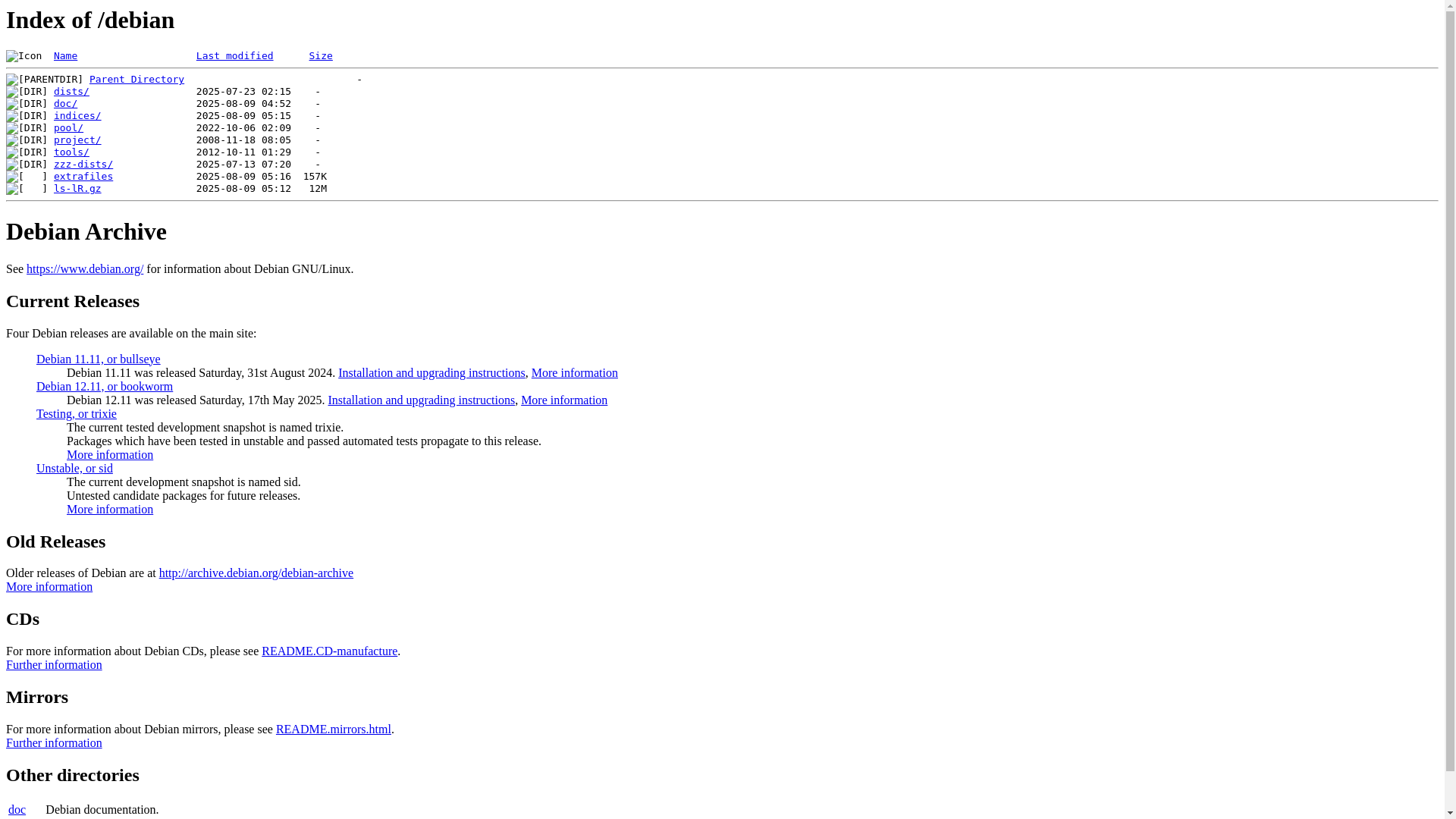This screenshot has width=1456, height=819.
Task: Open the doc/ directory in listing
Action: (x=65, y=104)
